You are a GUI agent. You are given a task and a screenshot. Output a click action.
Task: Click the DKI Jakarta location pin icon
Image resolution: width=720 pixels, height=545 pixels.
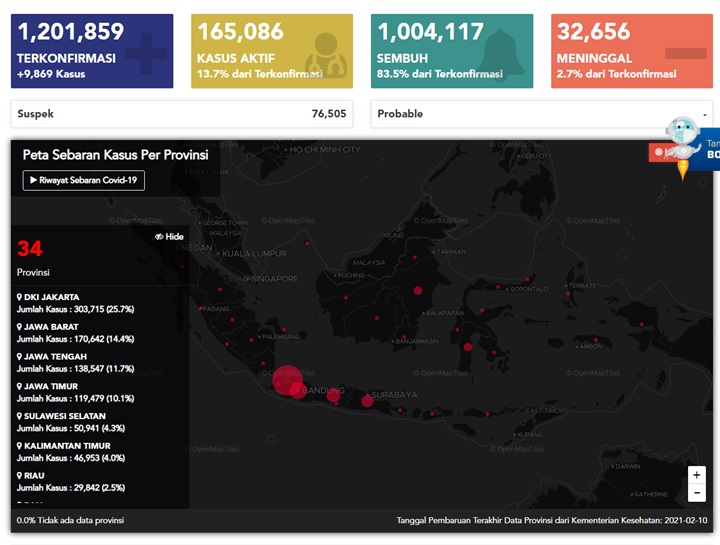pyautogui.click(x=20, y=297)
